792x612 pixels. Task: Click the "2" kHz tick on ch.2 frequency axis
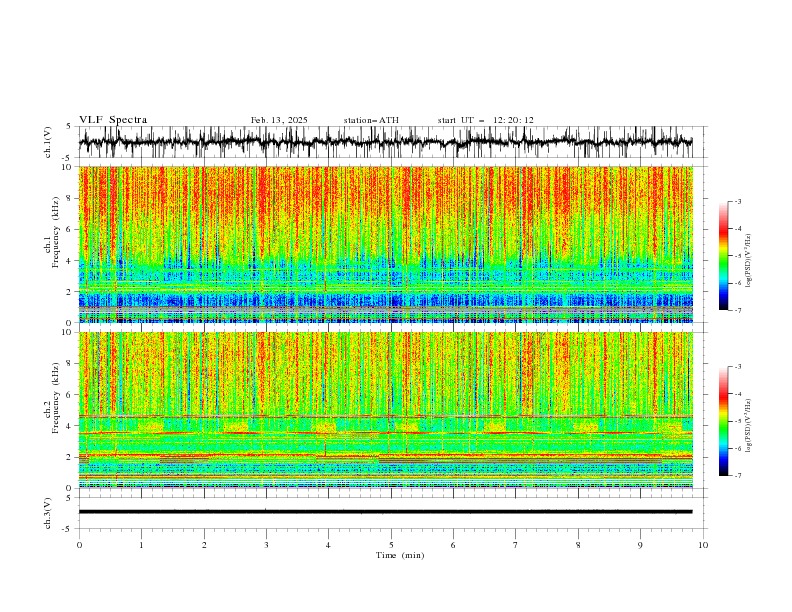coord(70,457)
